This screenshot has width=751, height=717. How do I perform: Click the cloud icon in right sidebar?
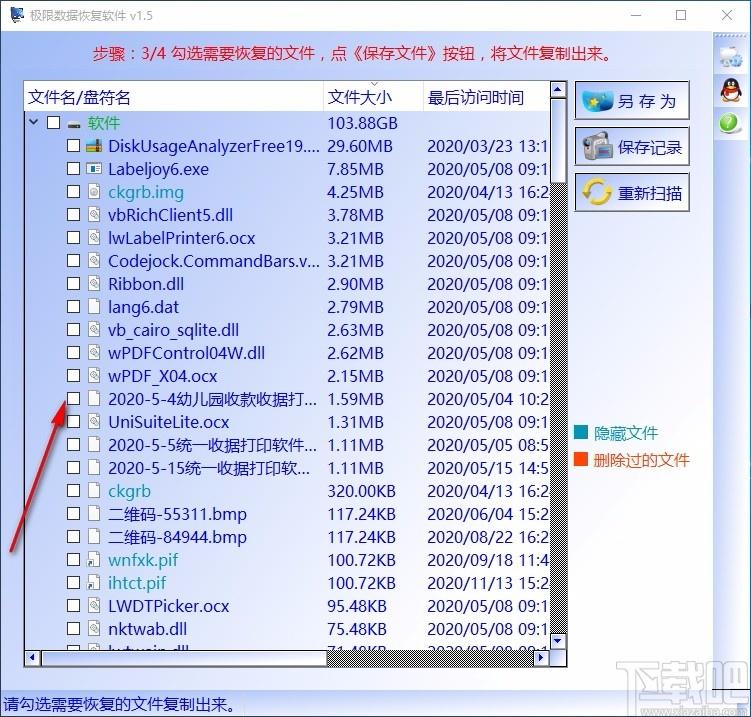pyautogui.click(x=731, y=57)
